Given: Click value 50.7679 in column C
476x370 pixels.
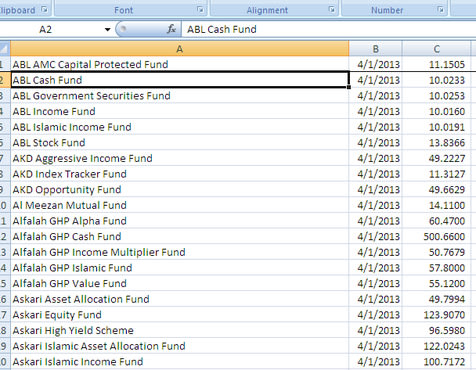Looking at the screenshot, I should click(437, 252).
